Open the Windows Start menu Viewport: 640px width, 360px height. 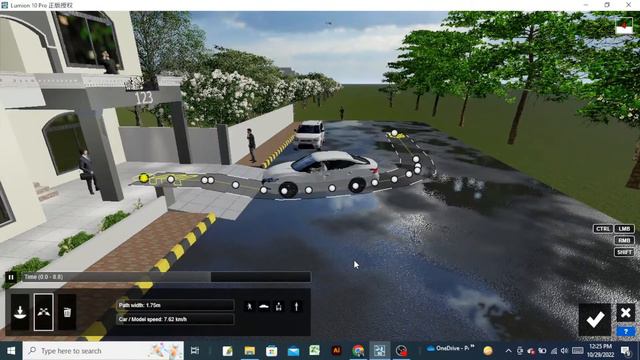tap(11, 351)
